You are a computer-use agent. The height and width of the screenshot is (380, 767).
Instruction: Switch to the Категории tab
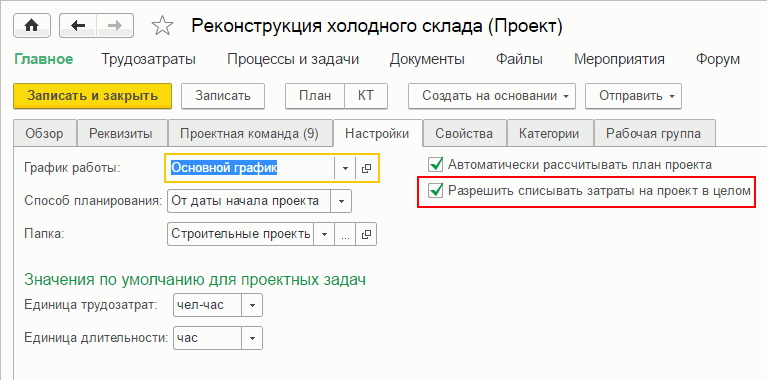tap(549, 133)
